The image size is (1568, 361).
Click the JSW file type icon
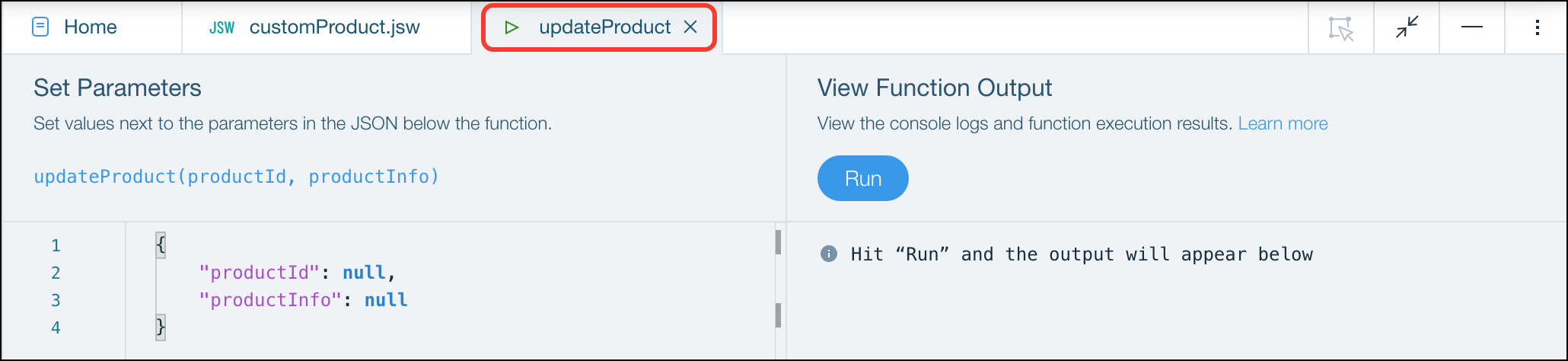(x=221, y=28)
